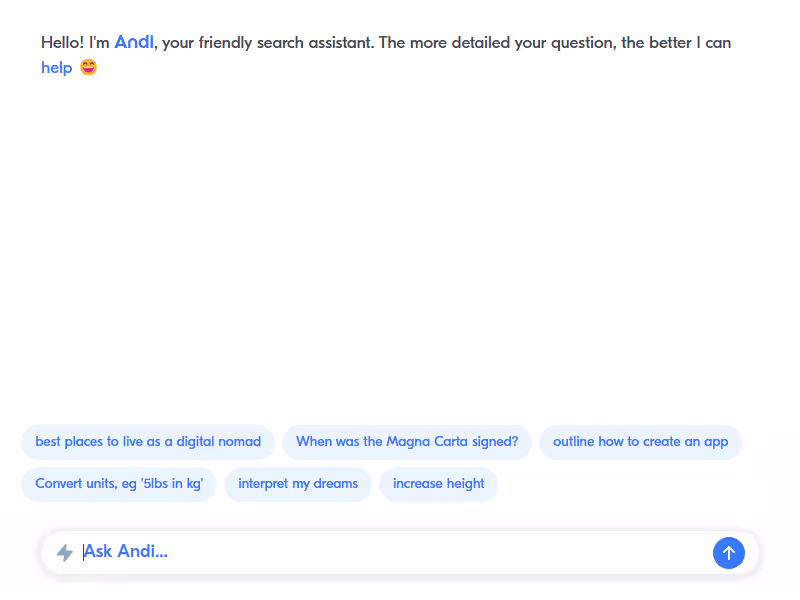The height and width of the screenshot is (600, 800).
Task: Select the 'Convert units' suggestion chip
Action: [x=119, y=484]
